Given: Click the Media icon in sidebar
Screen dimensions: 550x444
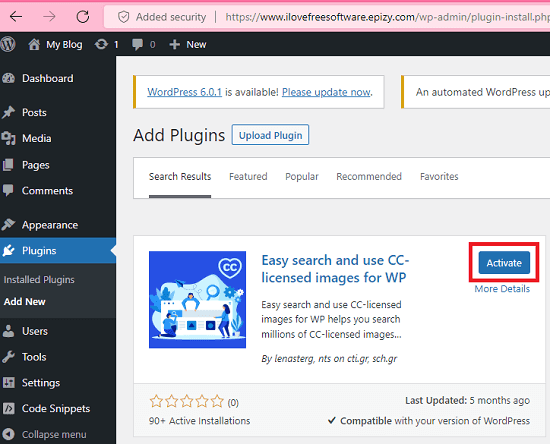Looking at the screenshot, I should (x=8, y=138).
